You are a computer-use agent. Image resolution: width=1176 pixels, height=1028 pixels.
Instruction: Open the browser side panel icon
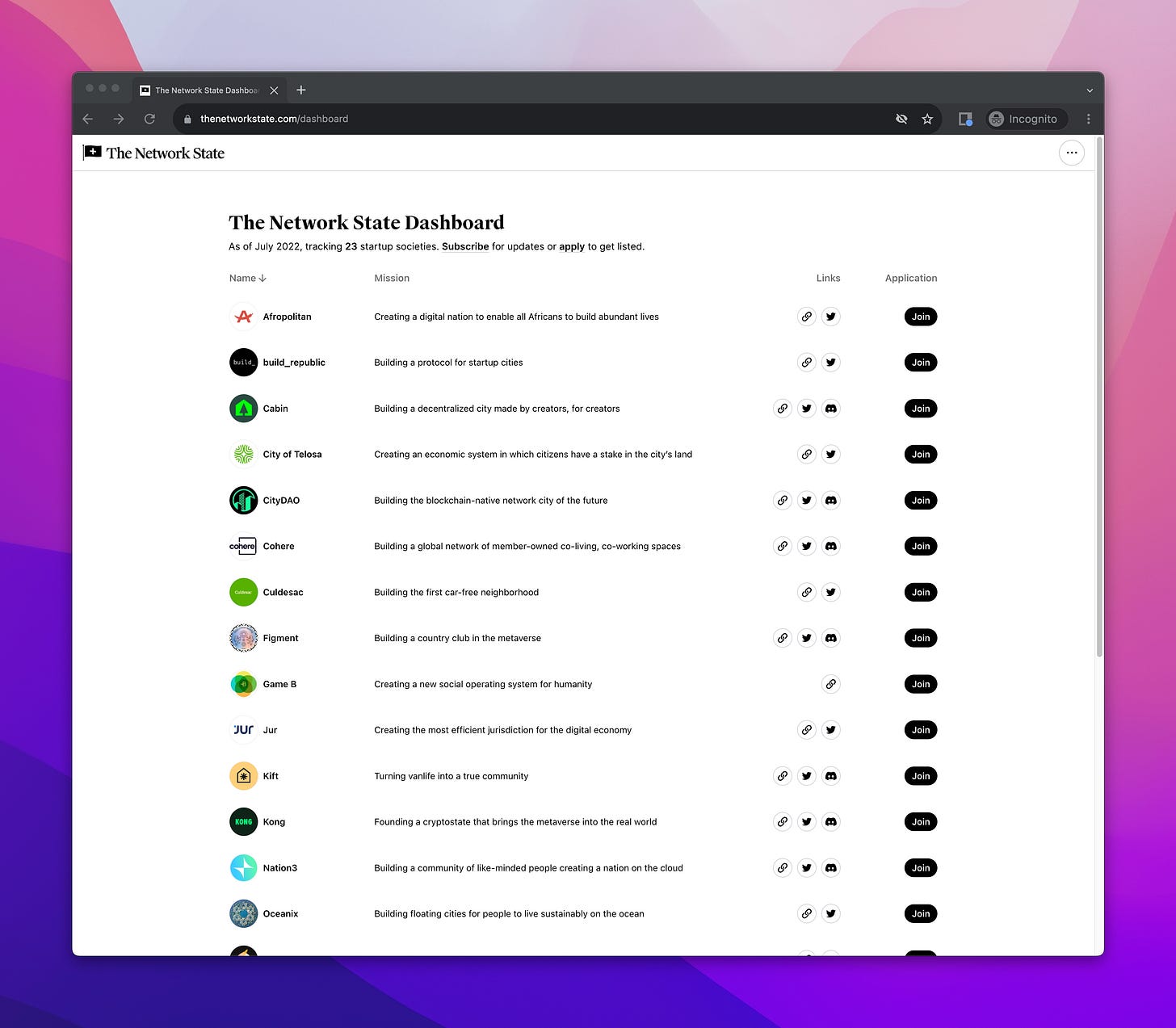coord(965,119)
